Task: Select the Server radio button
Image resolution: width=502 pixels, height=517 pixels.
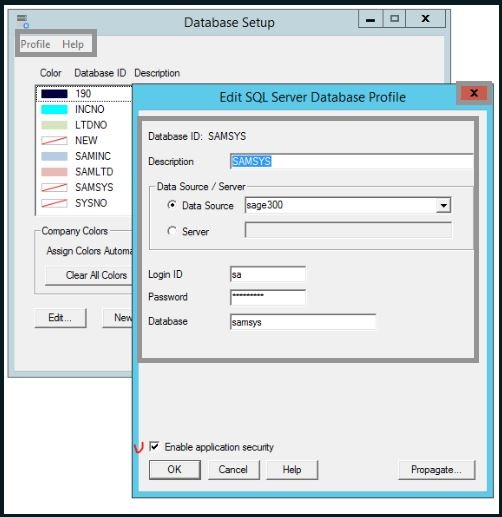Action: pos(172,231)
